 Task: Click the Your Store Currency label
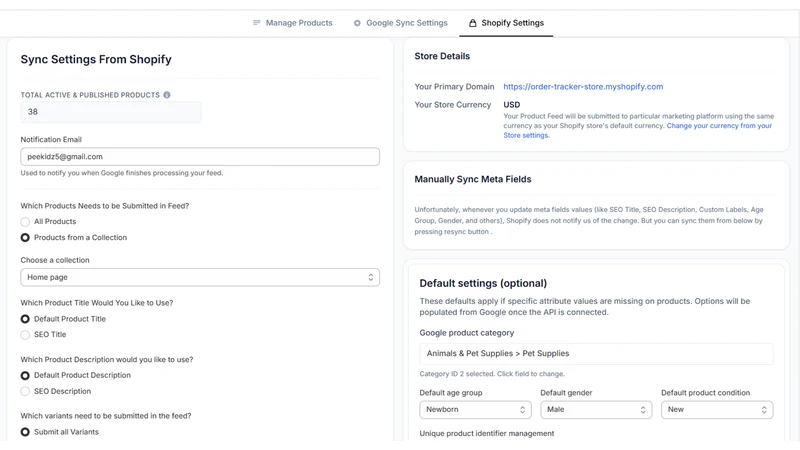coord(453,105)
